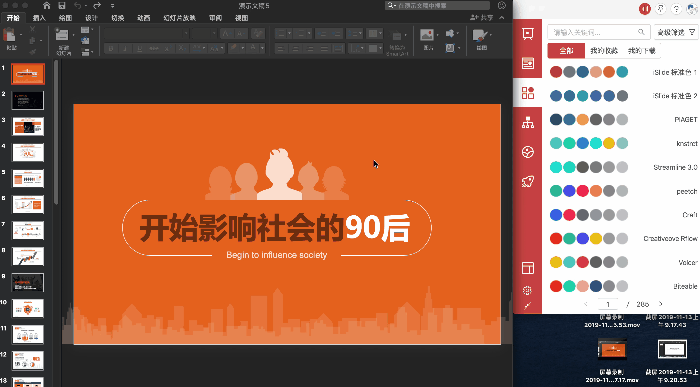Select the red 全部 filter tab
Image resolution: width=700 pixels, height=387 pixels.
coord(566,51)
